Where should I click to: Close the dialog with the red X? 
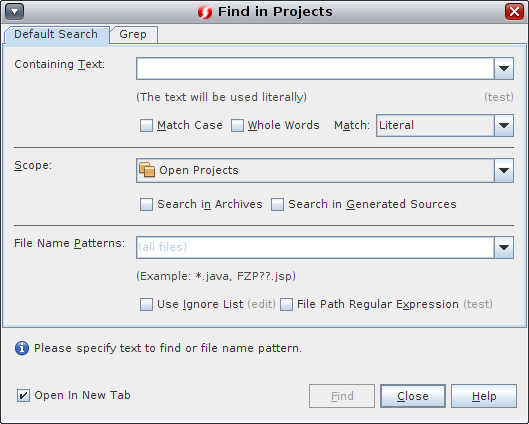tap(514, 12)
